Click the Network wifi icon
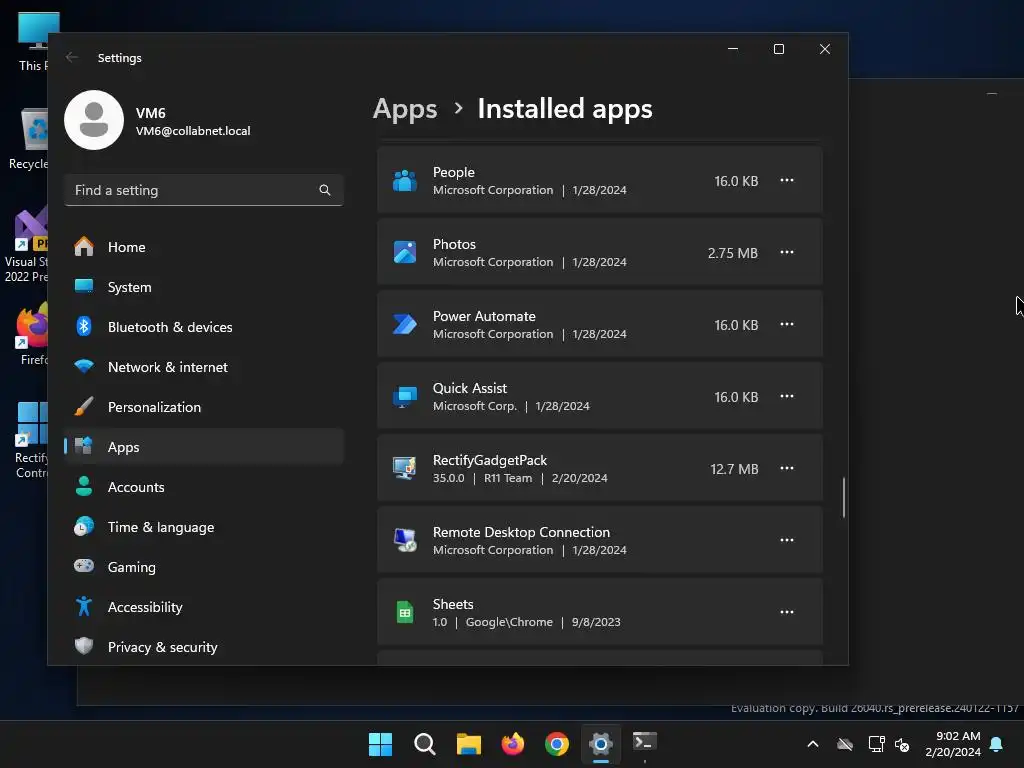Screen dimensions: 1024x768 coord(84,366)
